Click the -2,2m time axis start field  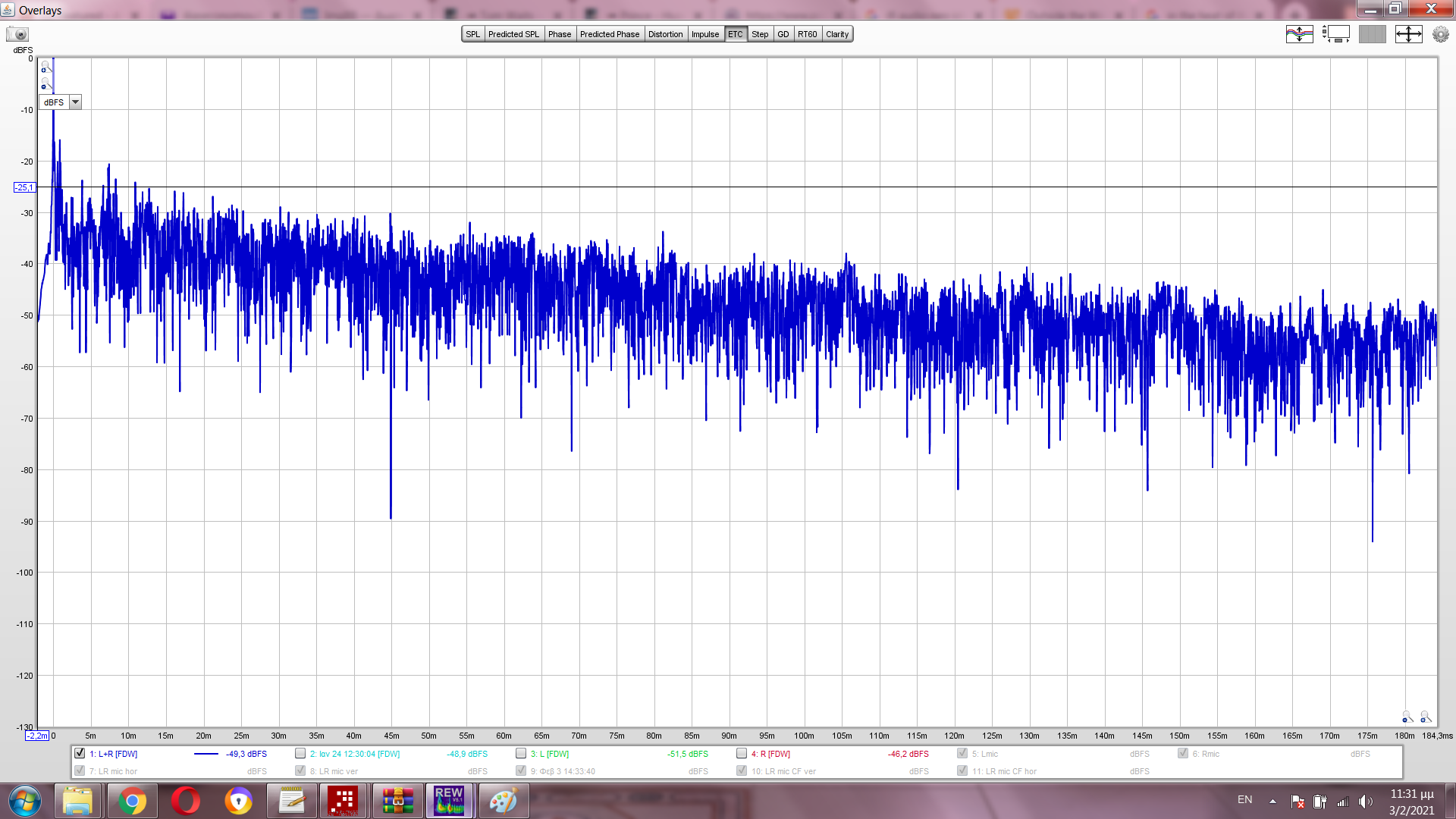(x=37, y=736)
